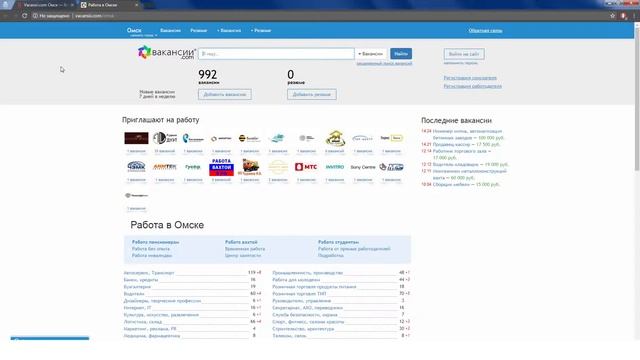Open the Яндекс Такси employer logo
This screenshot has height=360, width=640.
[391, 138]
